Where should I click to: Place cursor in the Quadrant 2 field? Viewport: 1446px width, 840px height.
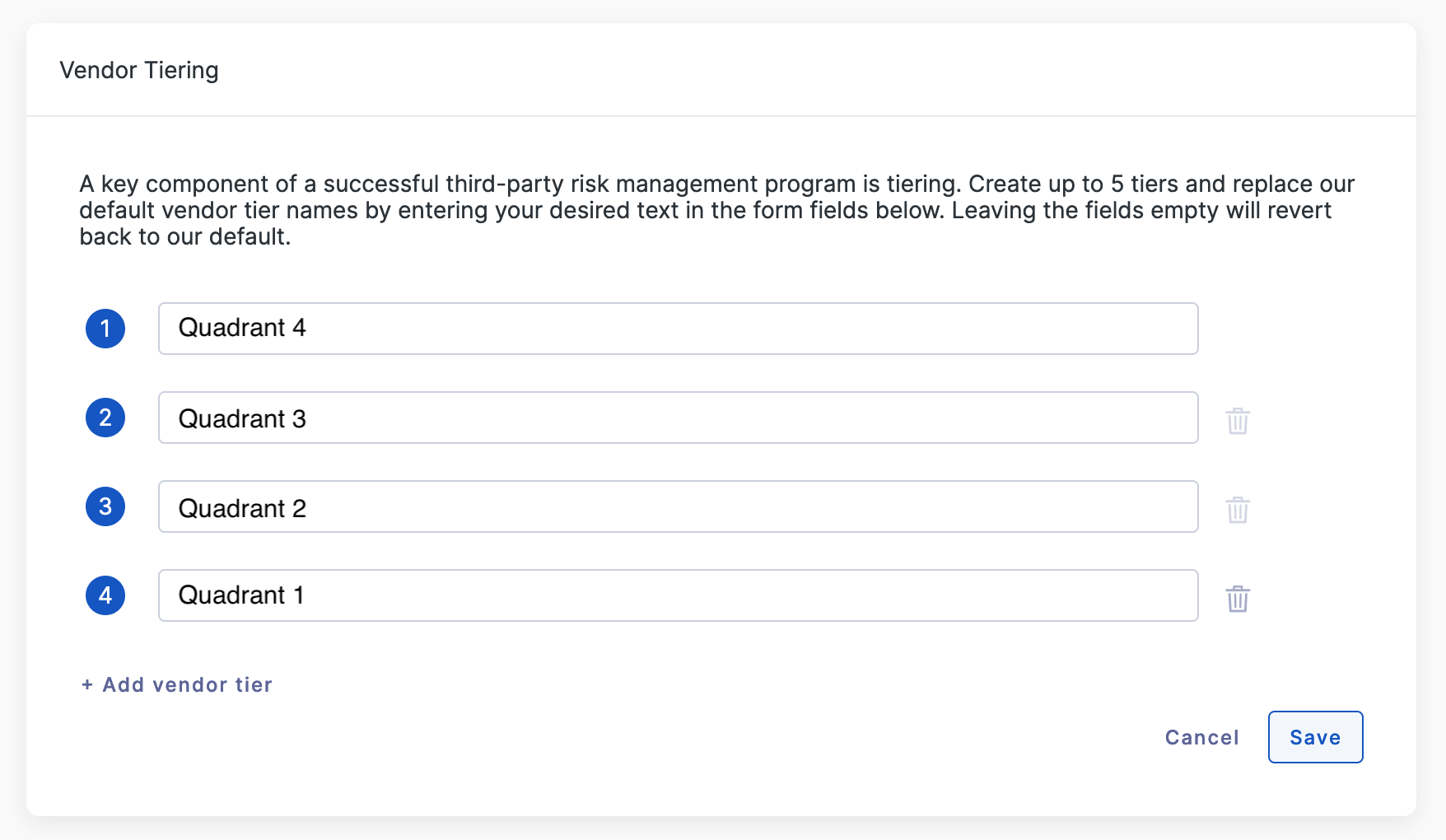pyautogui.click(x=678, y=506)
